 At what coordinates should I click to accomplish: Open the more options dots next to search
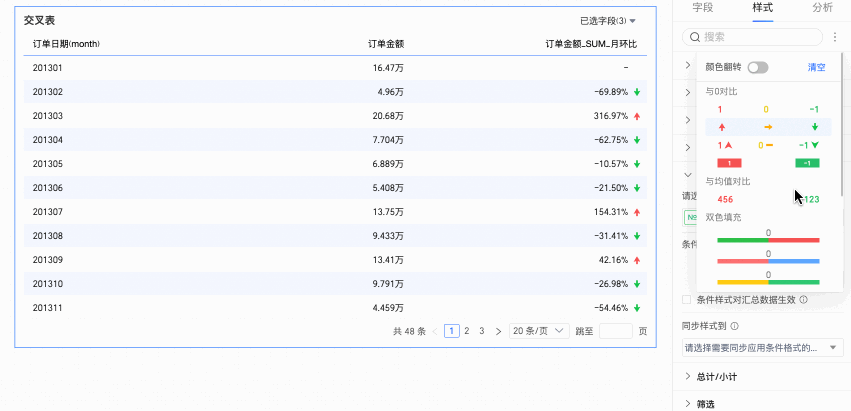[x=834, y=37]
